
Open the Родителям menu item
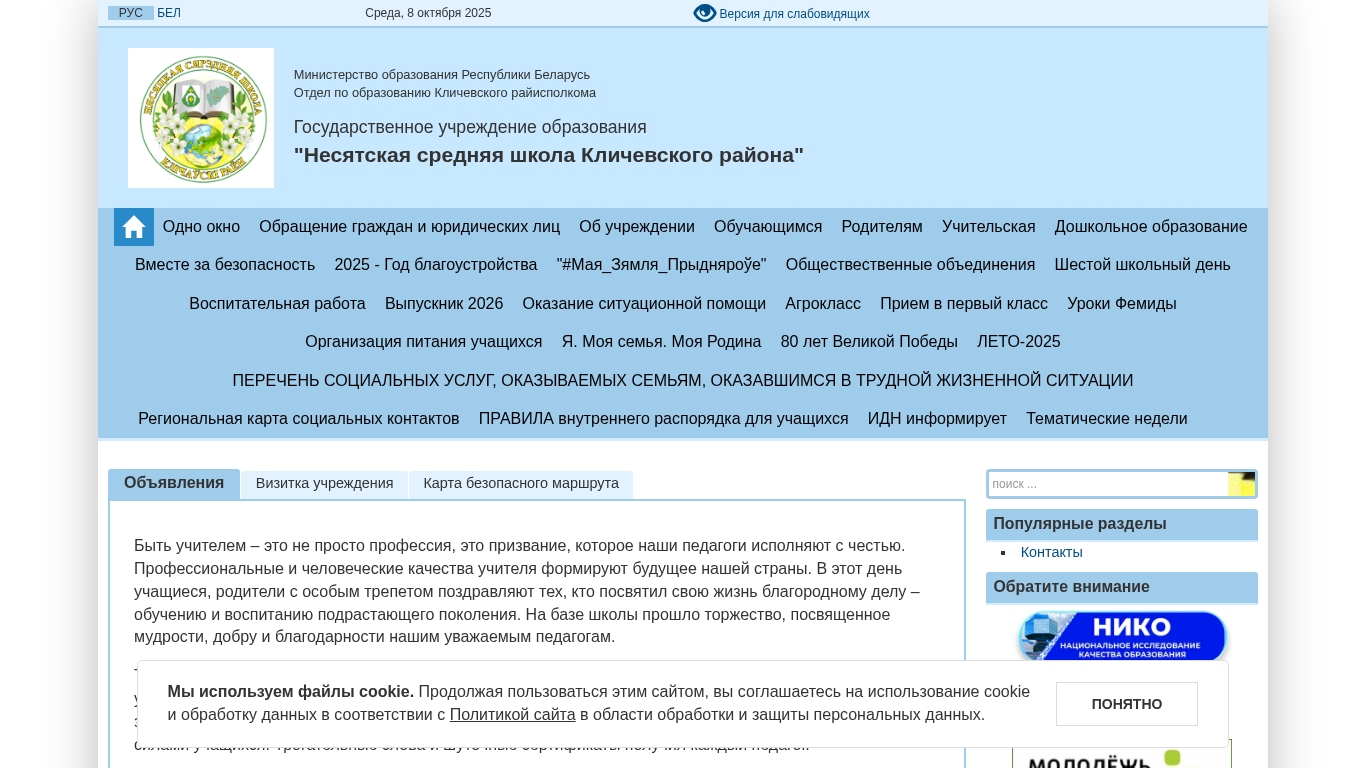pos(882,227)
